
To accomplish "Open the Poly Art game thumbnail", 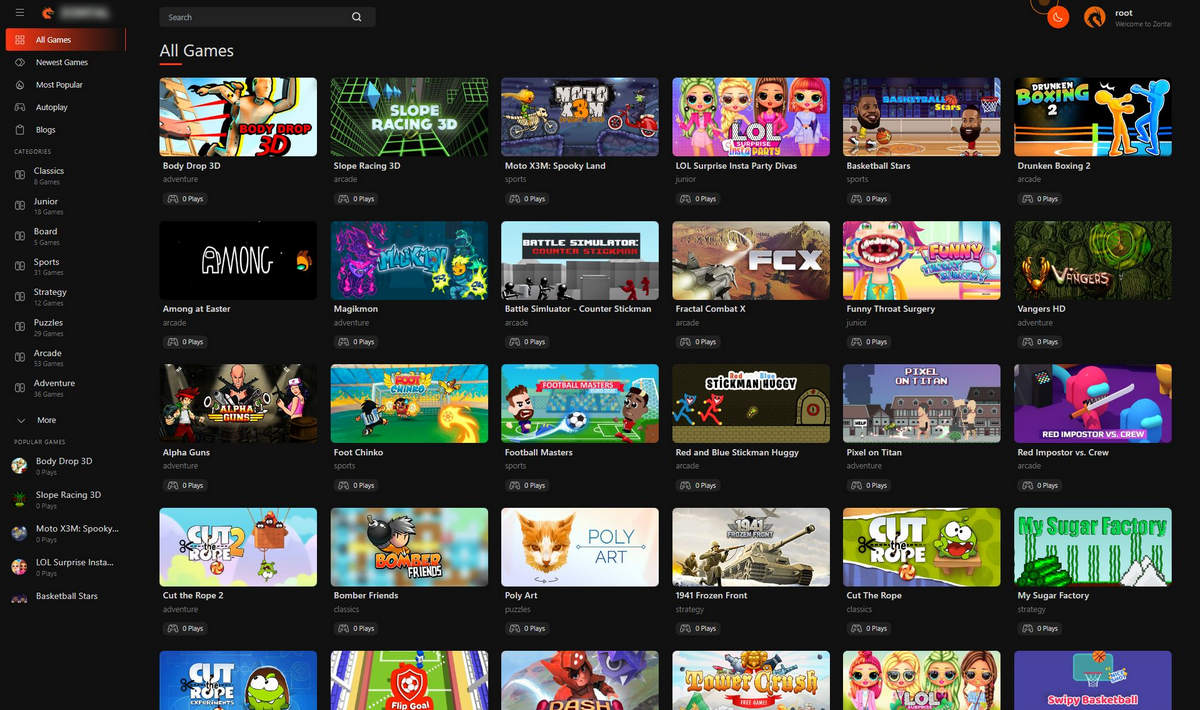I will pos(580,546).
